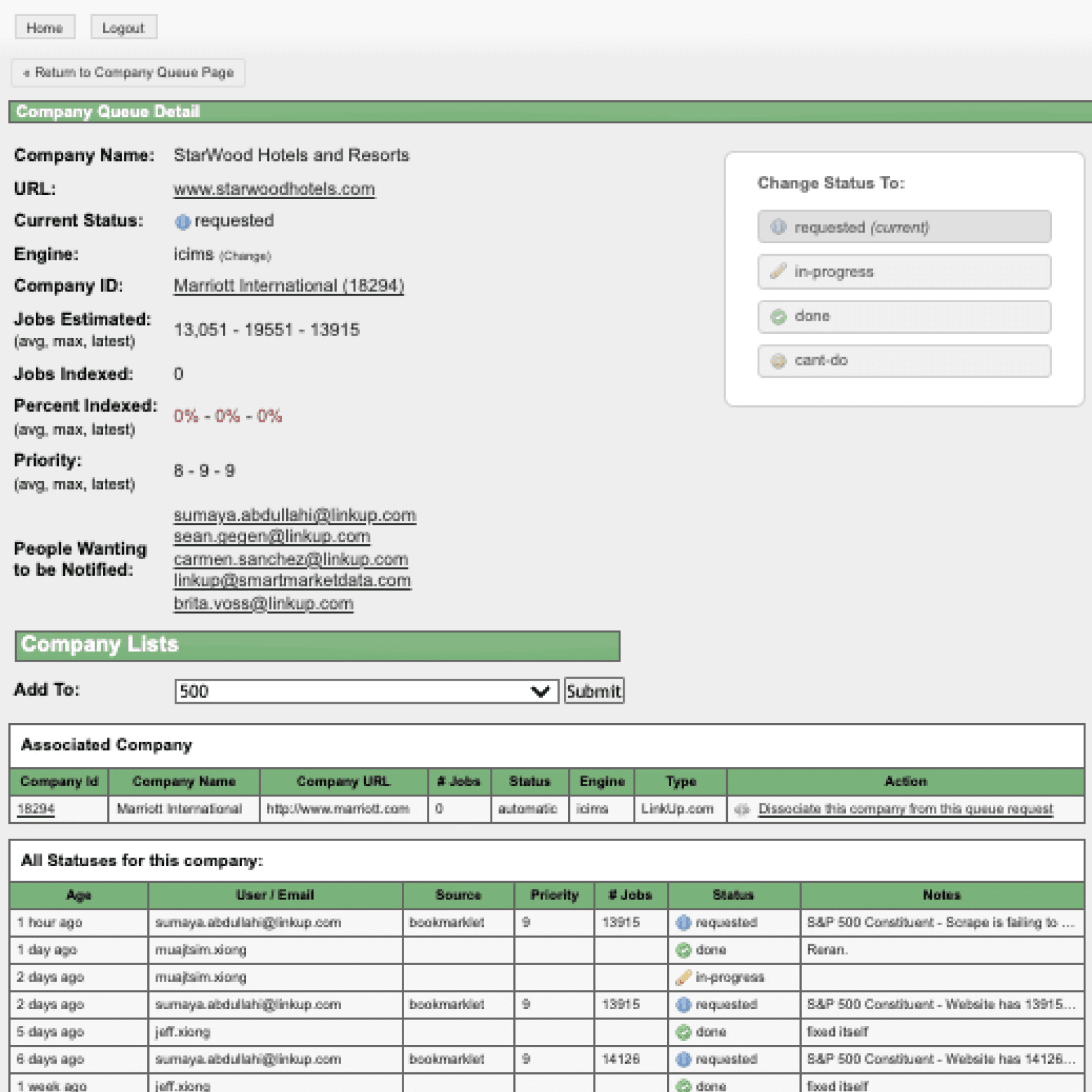Viewport: 1092px width, 1092px height.
Task: Click the brita.voss@linkup.com email link
Action: (263, 604)
